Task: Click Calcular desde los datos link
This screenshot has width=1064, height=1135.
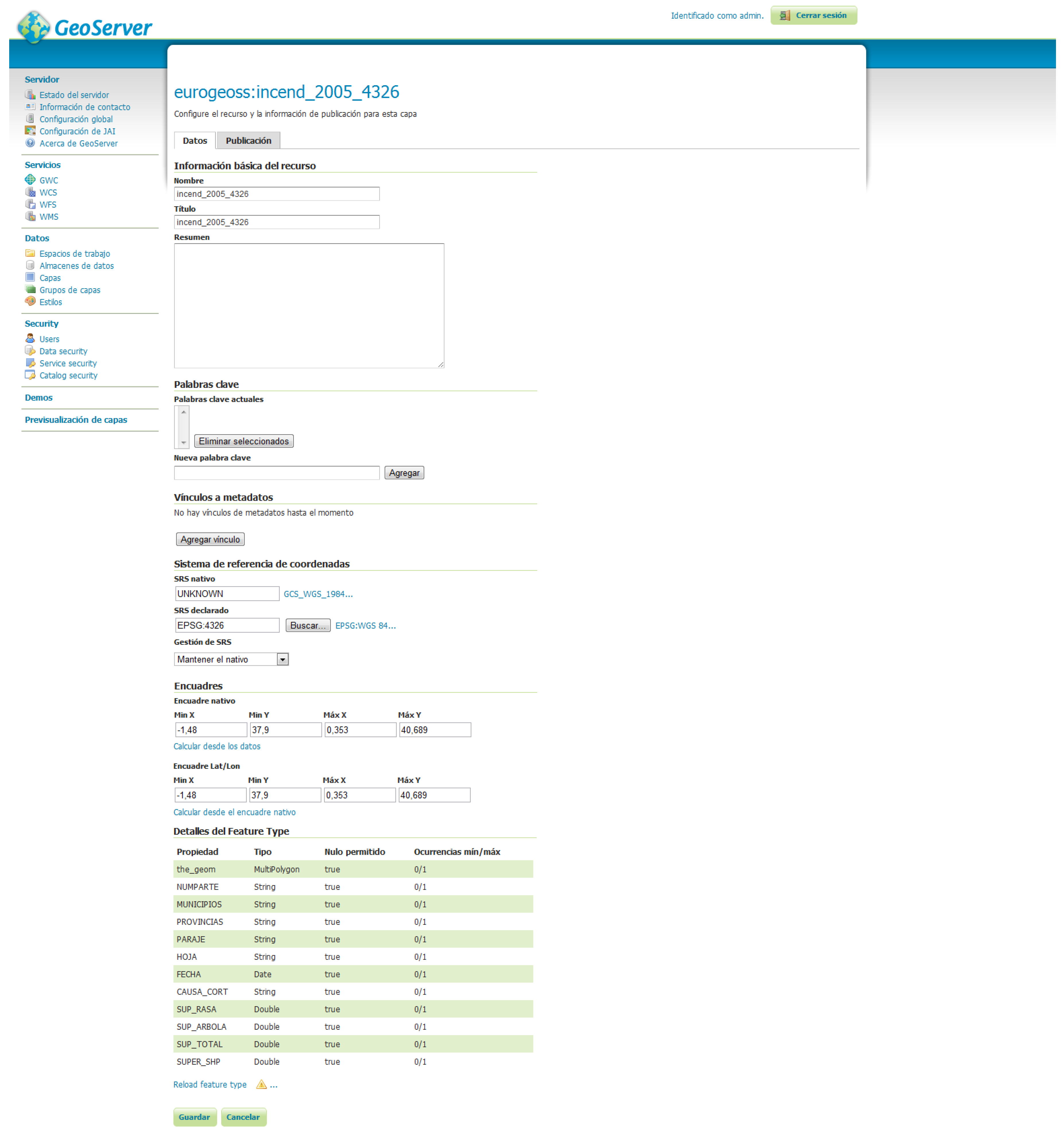Action: tap(216, 746)
